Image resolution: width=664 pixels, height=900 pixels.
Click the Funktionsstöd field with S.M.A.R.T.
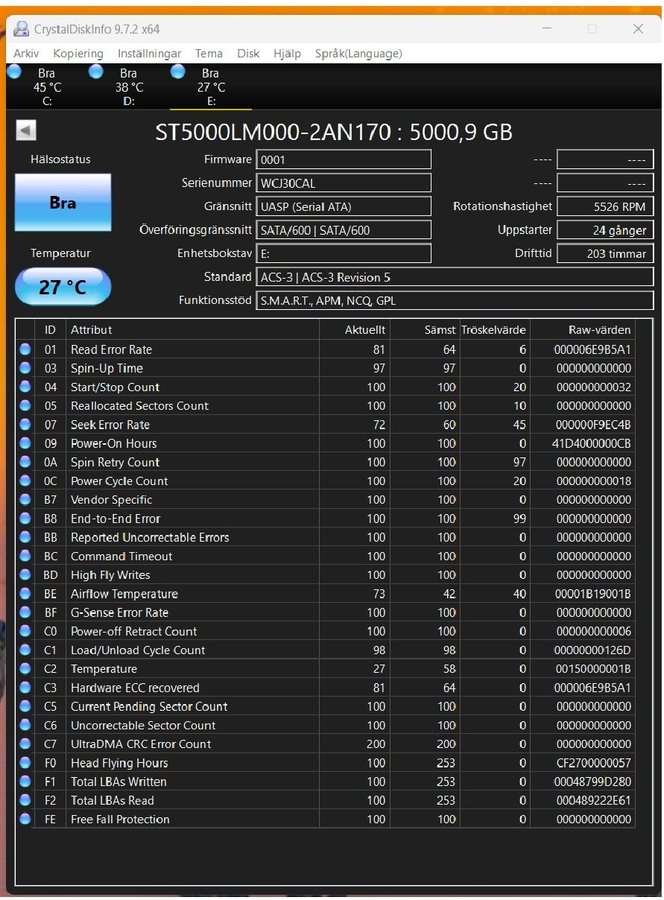coord(455,301)
